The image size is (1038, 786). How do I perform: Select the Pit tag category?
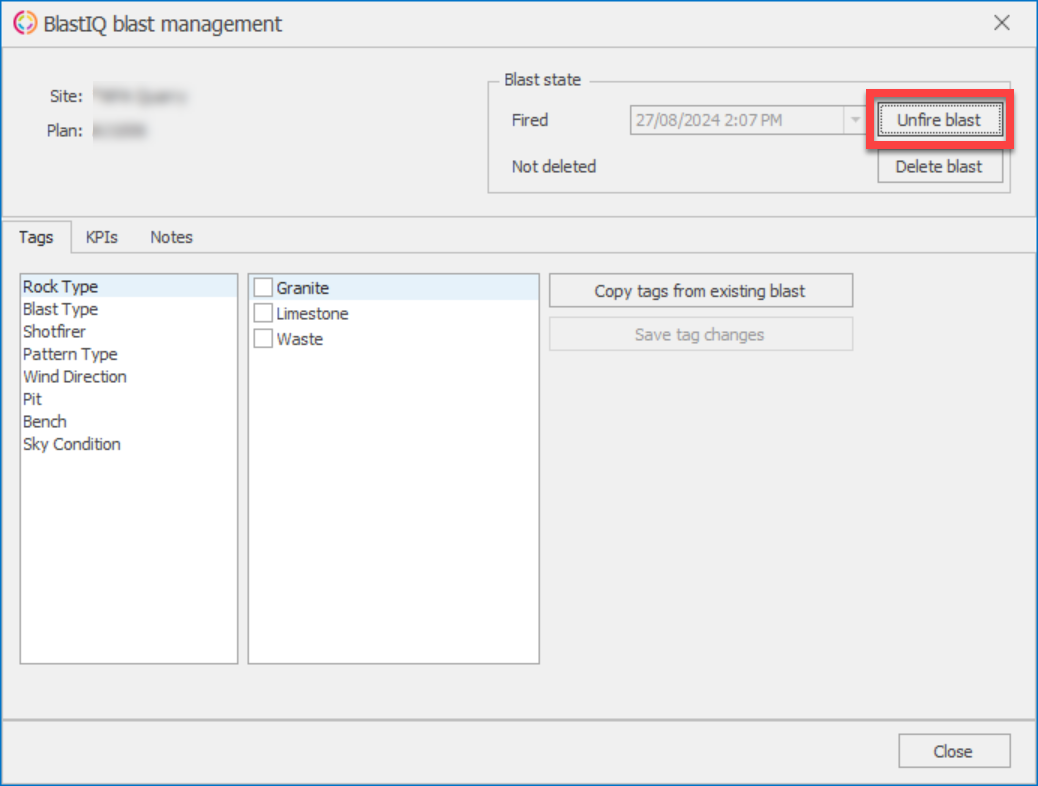tap(129, 399)
